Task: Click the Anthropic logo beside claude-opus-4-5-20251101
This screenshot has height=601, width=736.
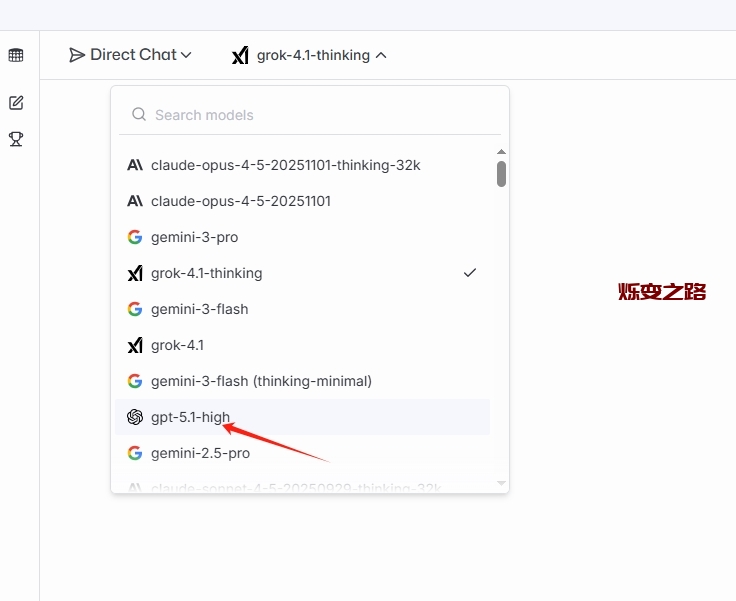Action: (135, 201)
